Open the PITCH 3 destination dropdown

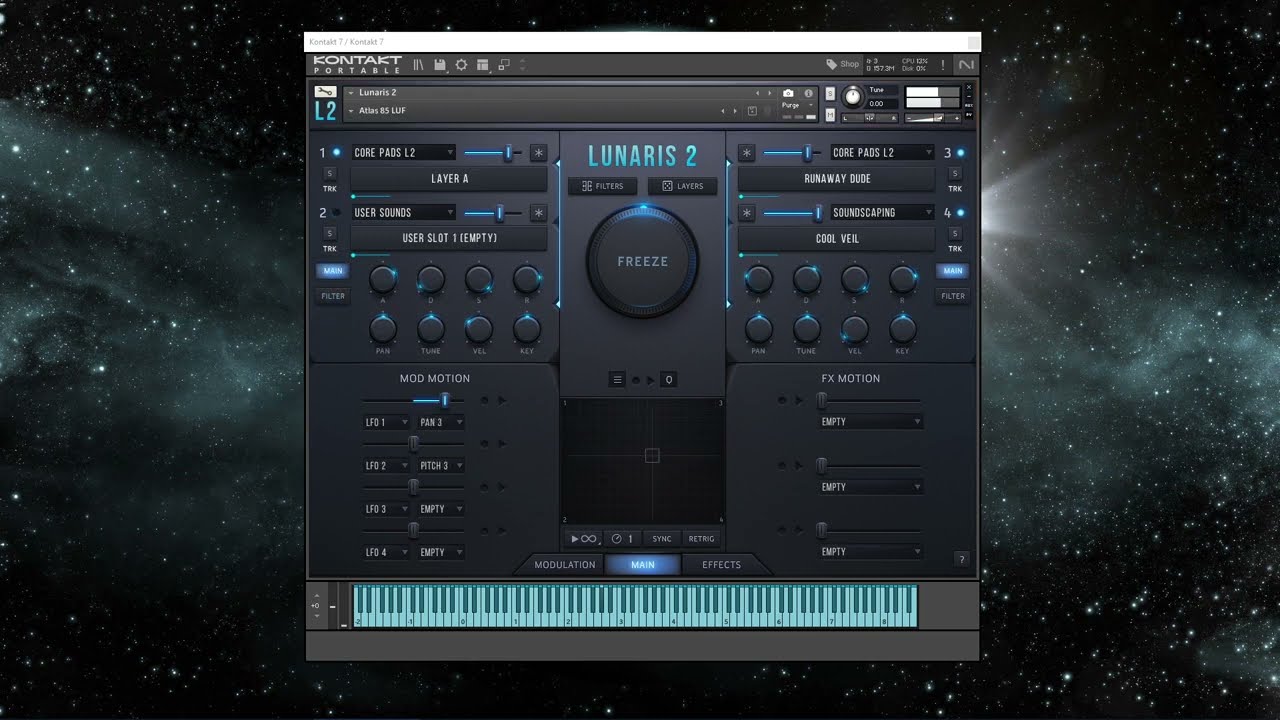(441, 466)
